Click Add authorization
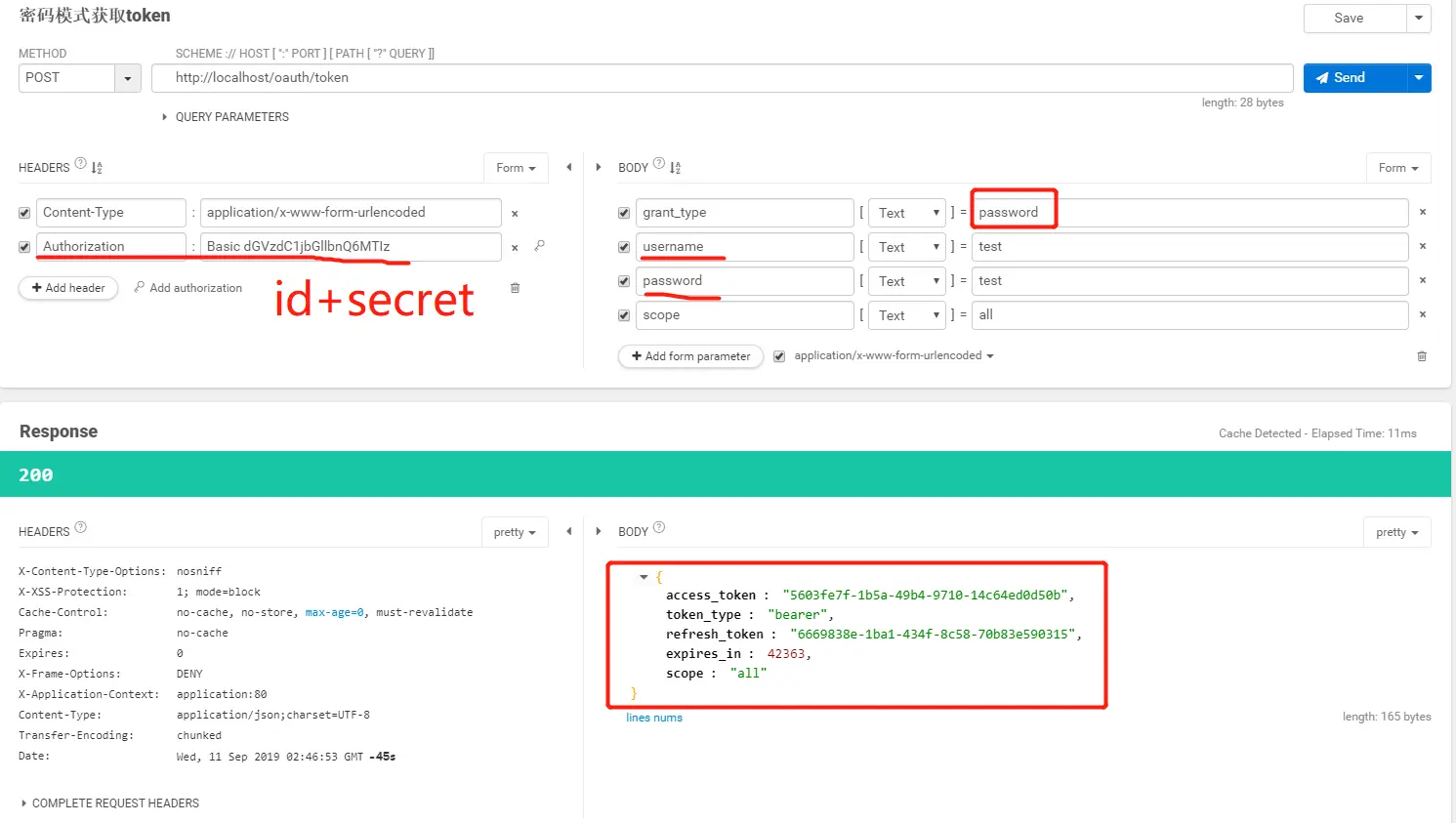1456x823 pixels. (188, 288)
